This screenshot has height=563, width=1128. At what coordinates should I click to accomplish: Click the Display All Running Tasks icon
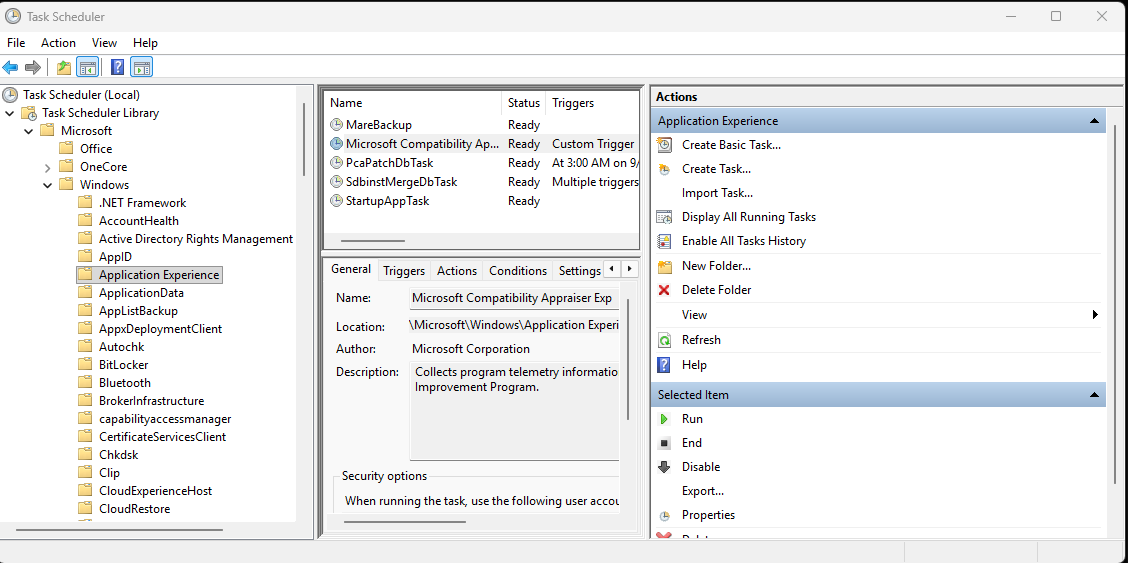[665, 216]
